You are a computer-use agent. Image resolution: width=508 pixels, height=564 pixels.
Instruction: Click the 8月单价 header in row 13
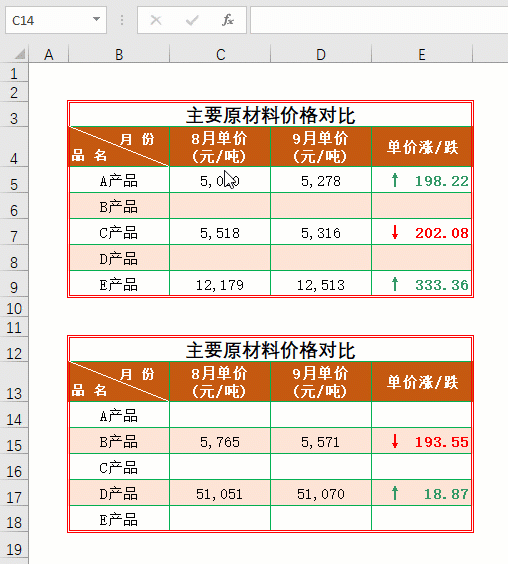point(220,382)
